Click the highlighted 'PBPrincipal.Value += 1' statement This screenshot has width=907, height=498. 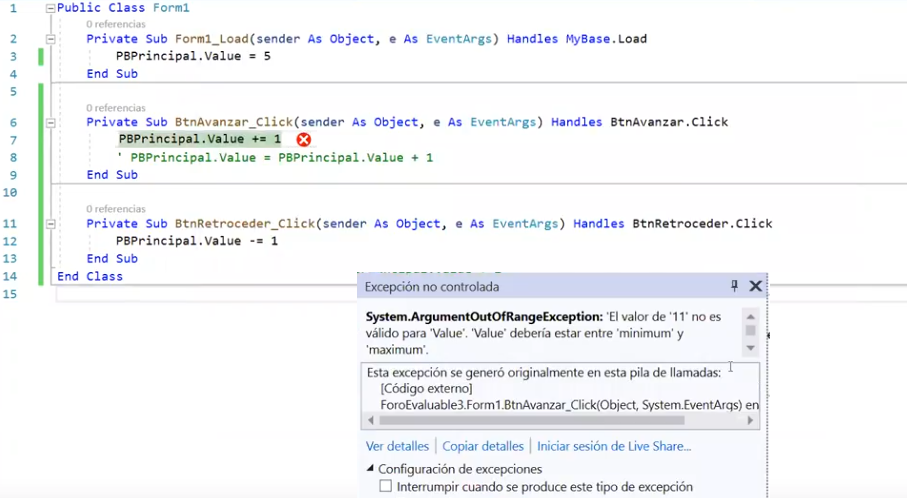200,139
